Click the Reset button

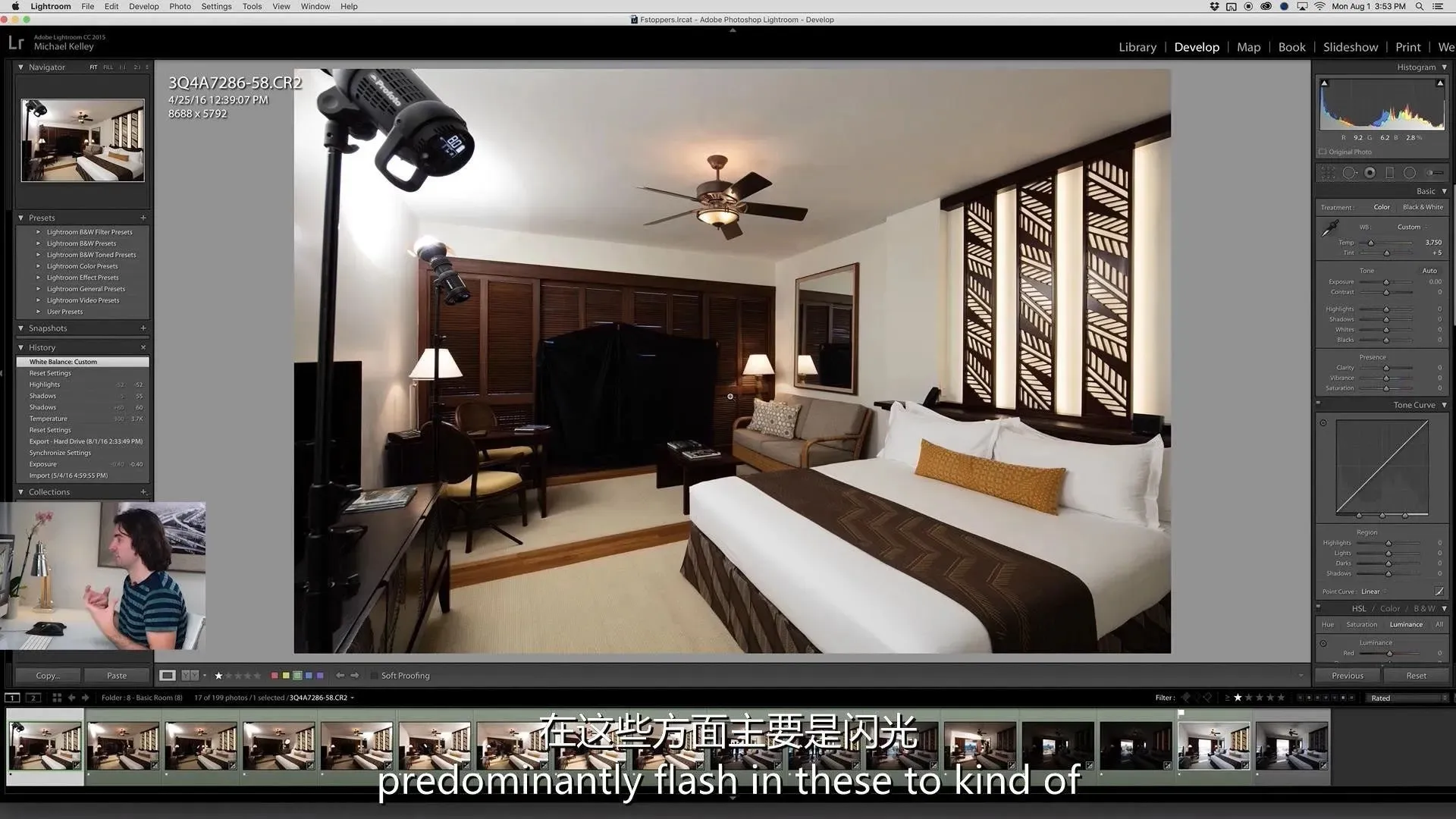pos(1416,676)
